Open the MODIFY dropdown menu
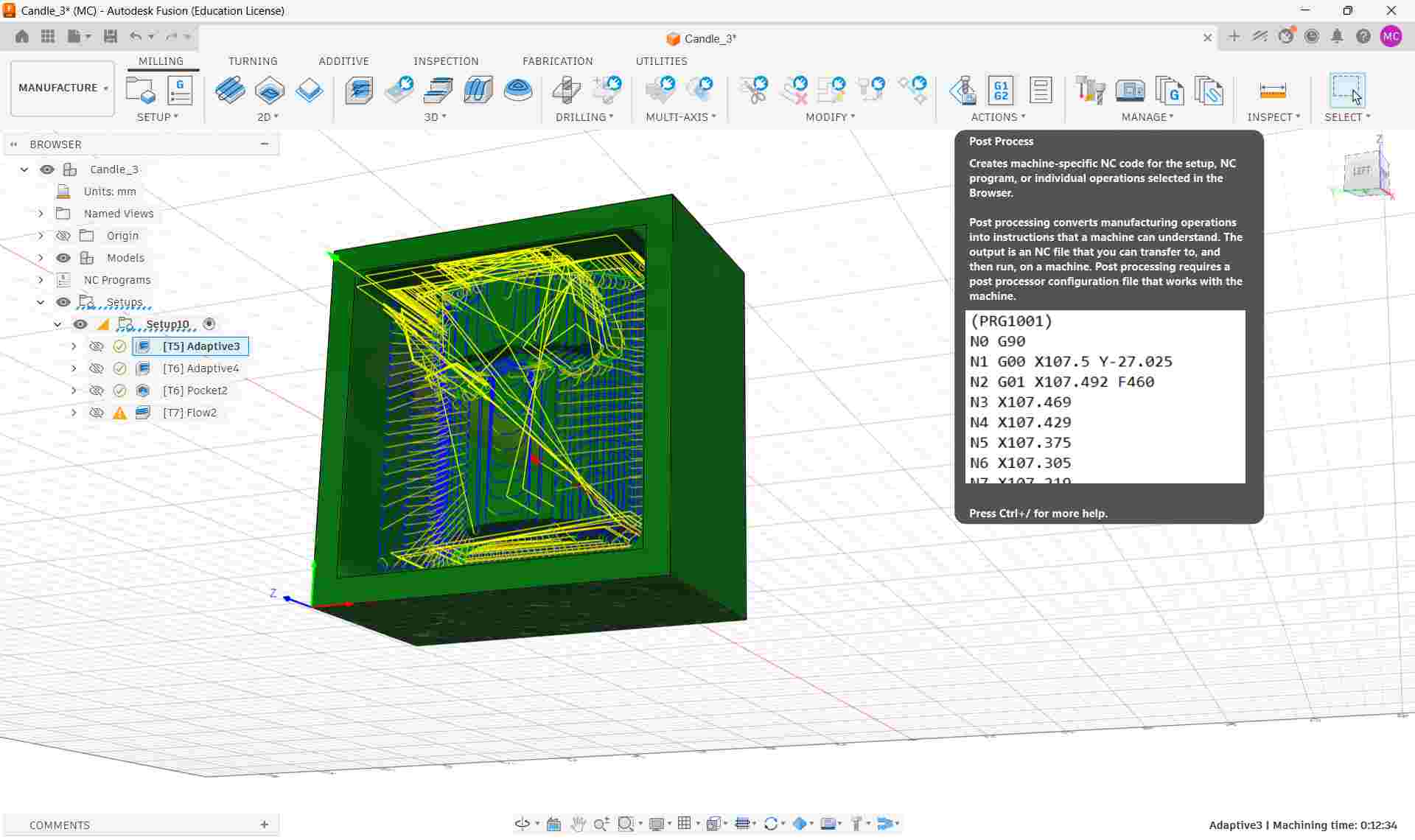The image size is (1415, 840). point(831,117)
